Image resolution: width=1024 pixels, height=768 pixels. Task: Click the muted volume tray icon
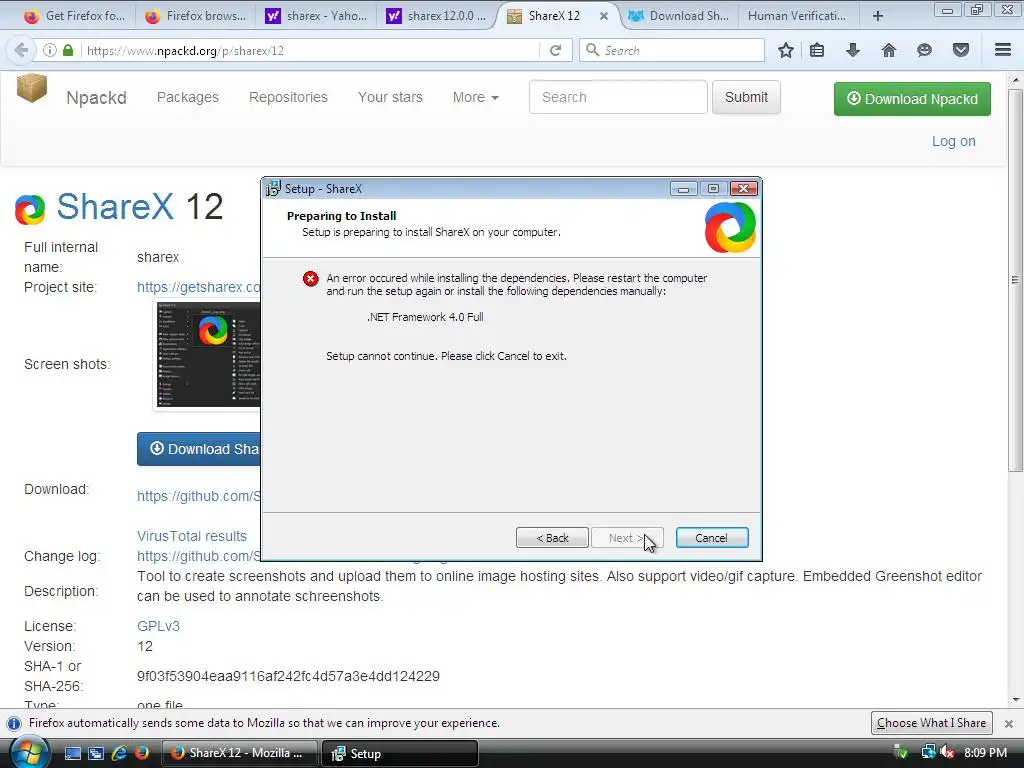tap(947, 753)
